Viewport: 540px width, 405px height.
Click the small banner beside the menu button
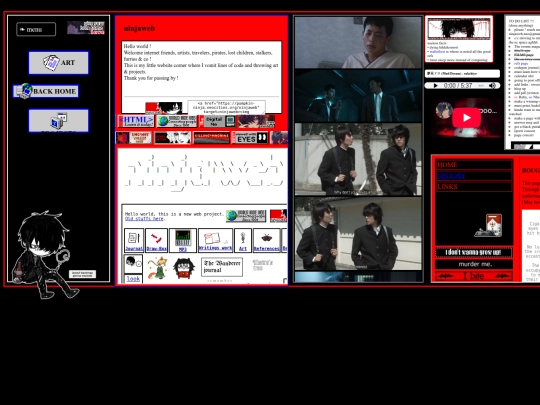(86, 28)
